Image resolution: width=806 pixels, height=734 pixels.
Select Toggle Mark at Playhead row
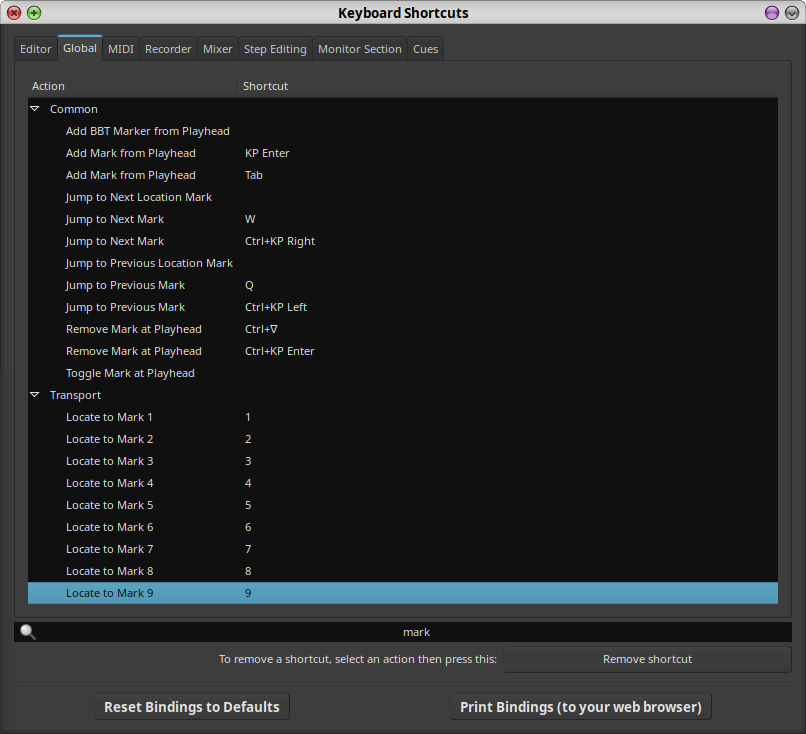[x=130, y=373]
